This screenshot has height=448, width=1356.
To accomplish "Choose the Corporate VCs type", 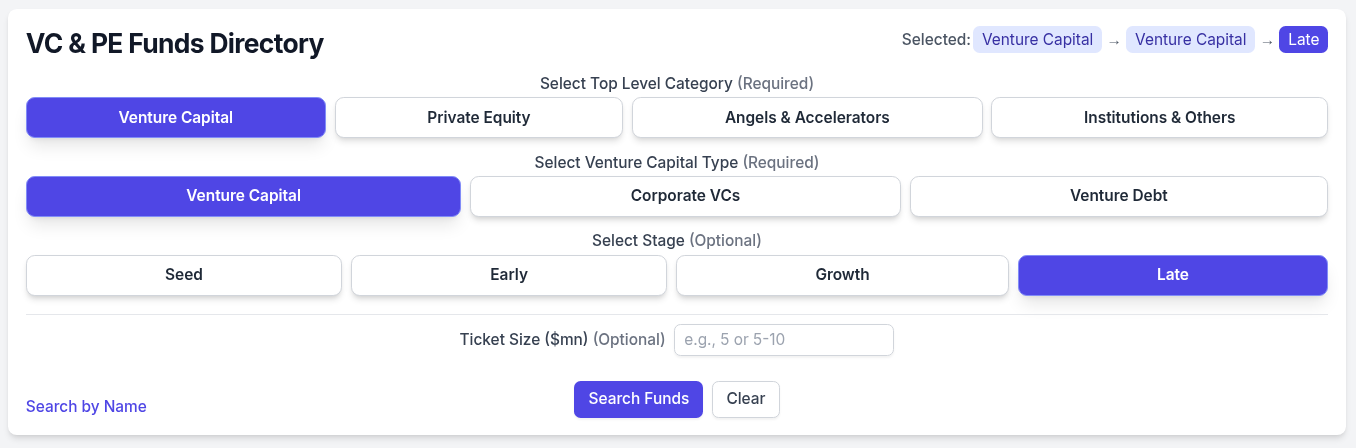I will (x=685, y=196).
